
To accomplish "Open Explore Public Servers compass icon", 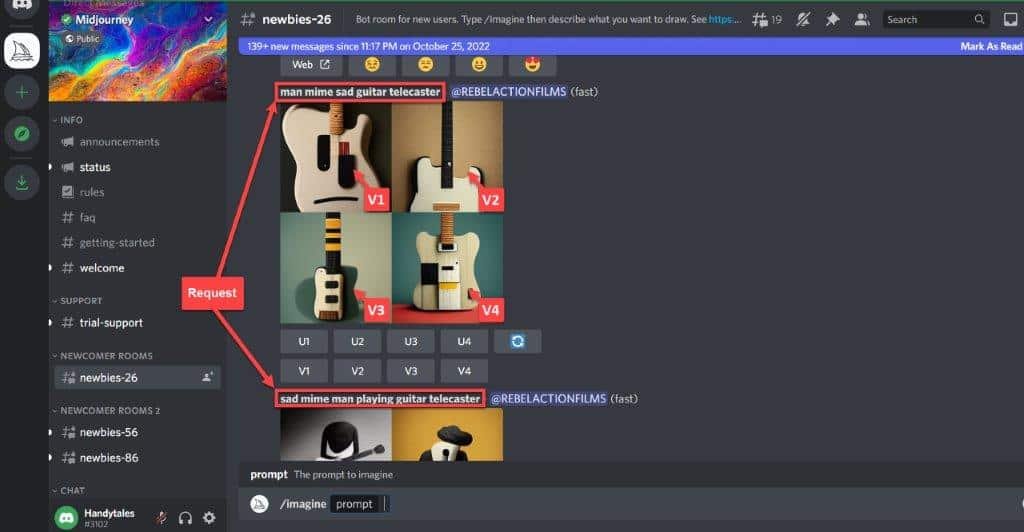I will click(x=22, y=134).
